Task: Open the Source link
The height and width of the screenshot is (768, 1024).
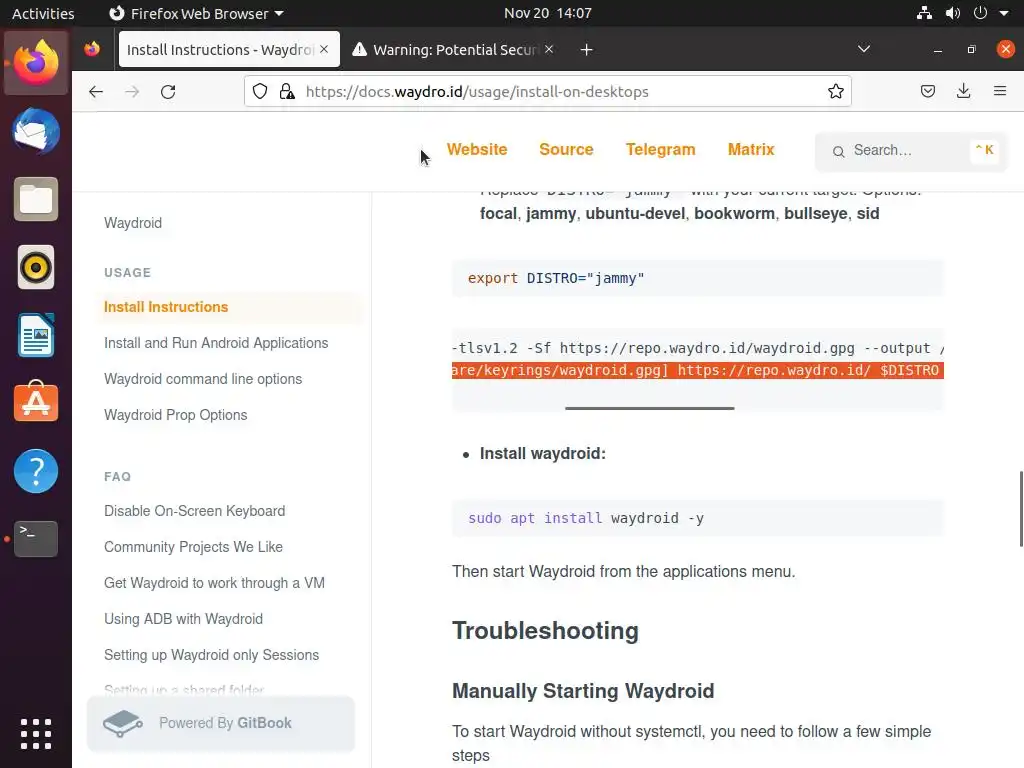Action: click(566, 150)
